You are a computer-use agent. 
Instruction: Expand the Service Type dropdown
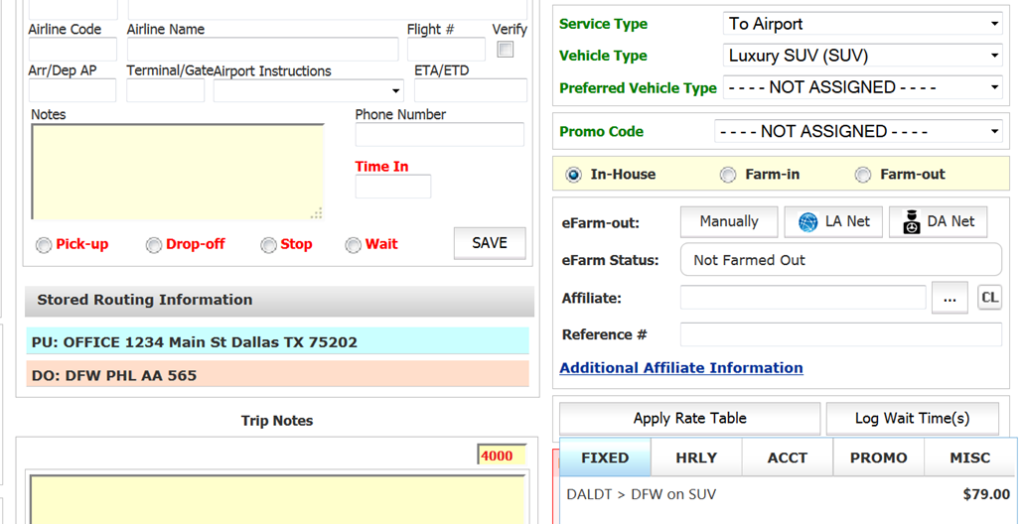pos(861,24)
